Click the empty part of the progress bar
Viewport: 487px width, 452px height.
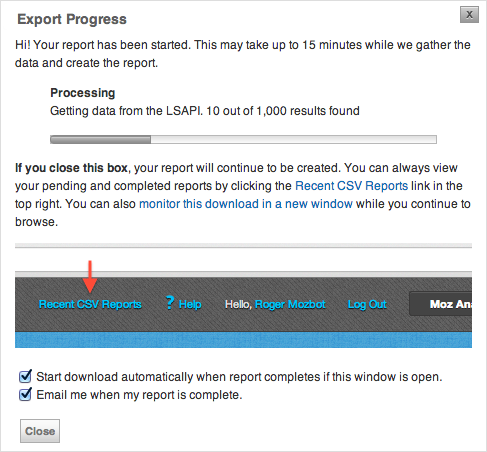pos(294,139)
